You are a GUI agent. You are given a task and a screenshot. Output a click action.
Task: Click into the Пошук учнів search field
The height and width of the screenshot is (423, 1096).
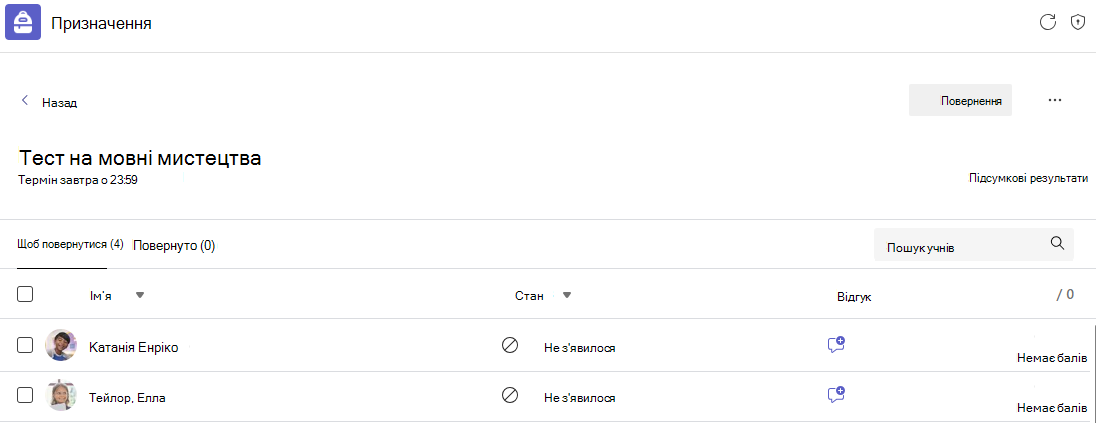(974, 244)
